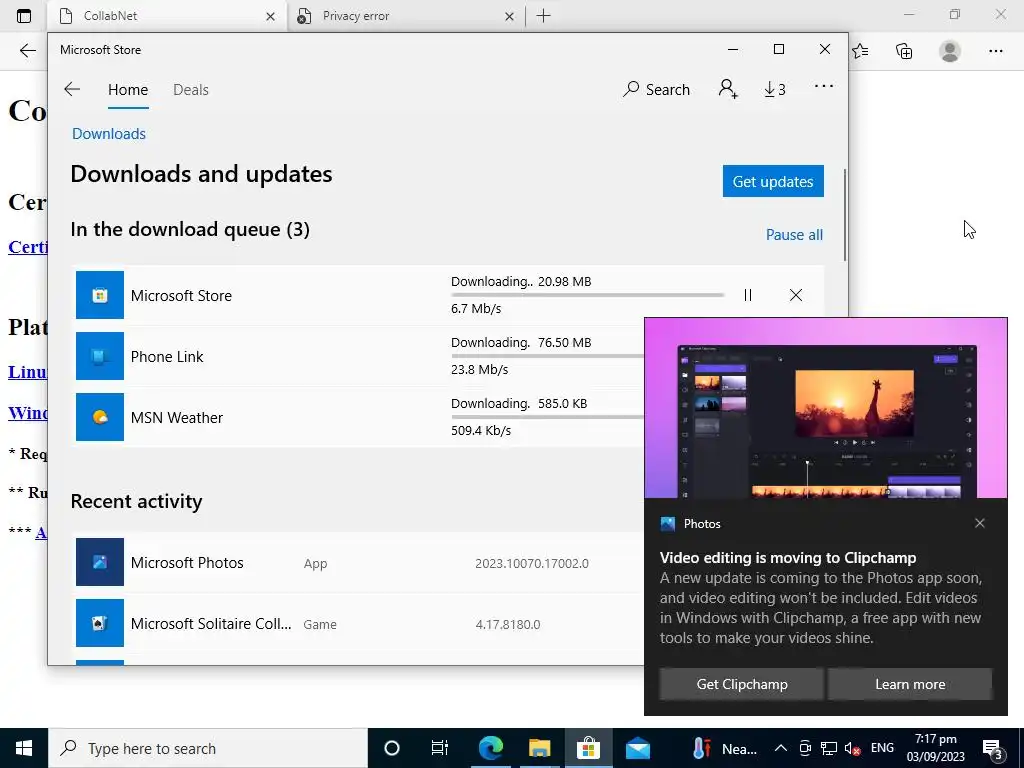Click the network tray icon

tap(829, 748)
